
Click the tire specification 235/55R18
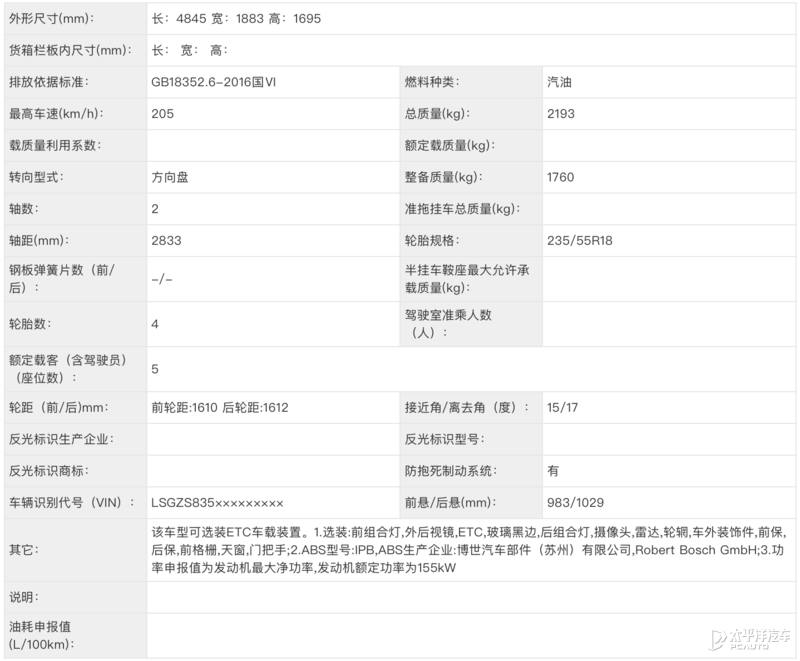tap(579, 241)
